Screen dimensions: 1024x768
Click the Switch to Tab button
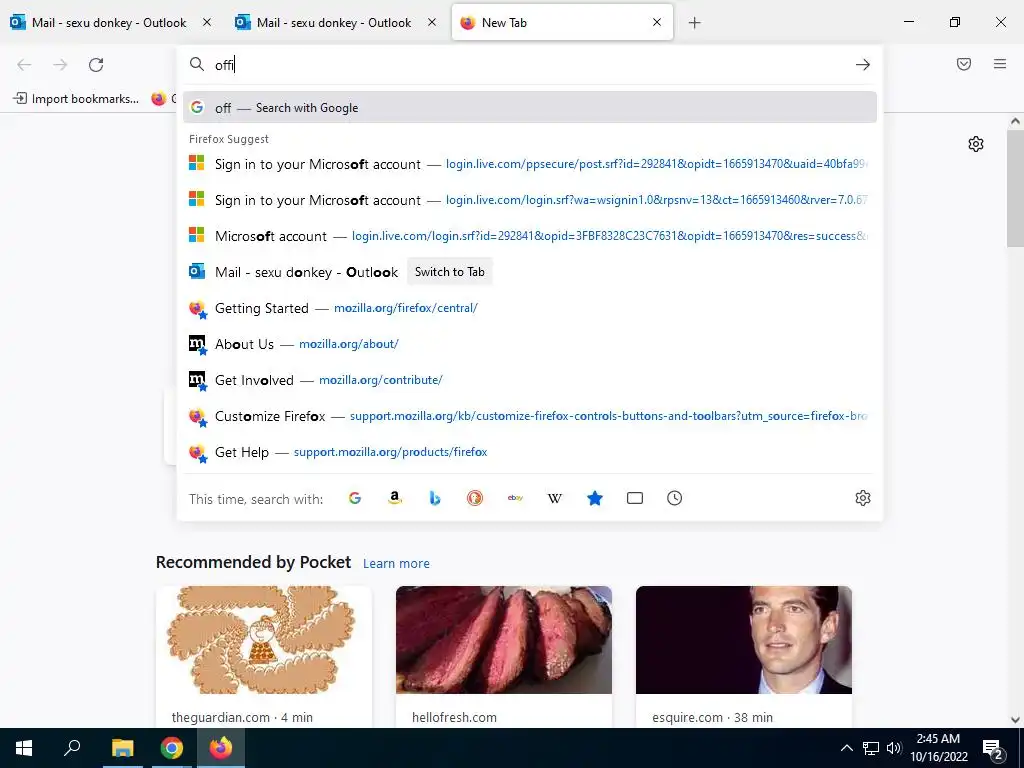click(449, 272)
